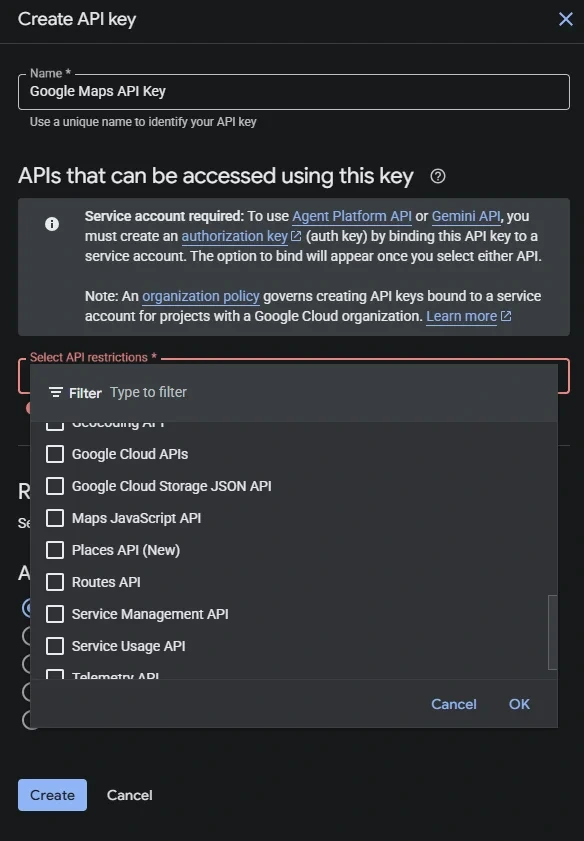The image size is (584, 841).
Task: Confirm API selection with OK
Action: (519, 704)
